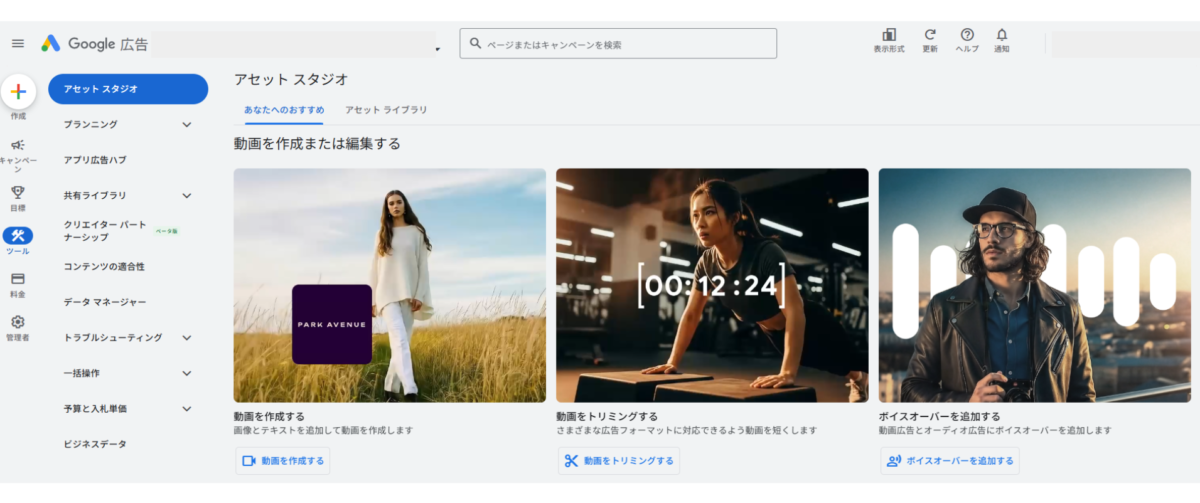Open the Admin gear icon
1200x503 pixels.
18,322
